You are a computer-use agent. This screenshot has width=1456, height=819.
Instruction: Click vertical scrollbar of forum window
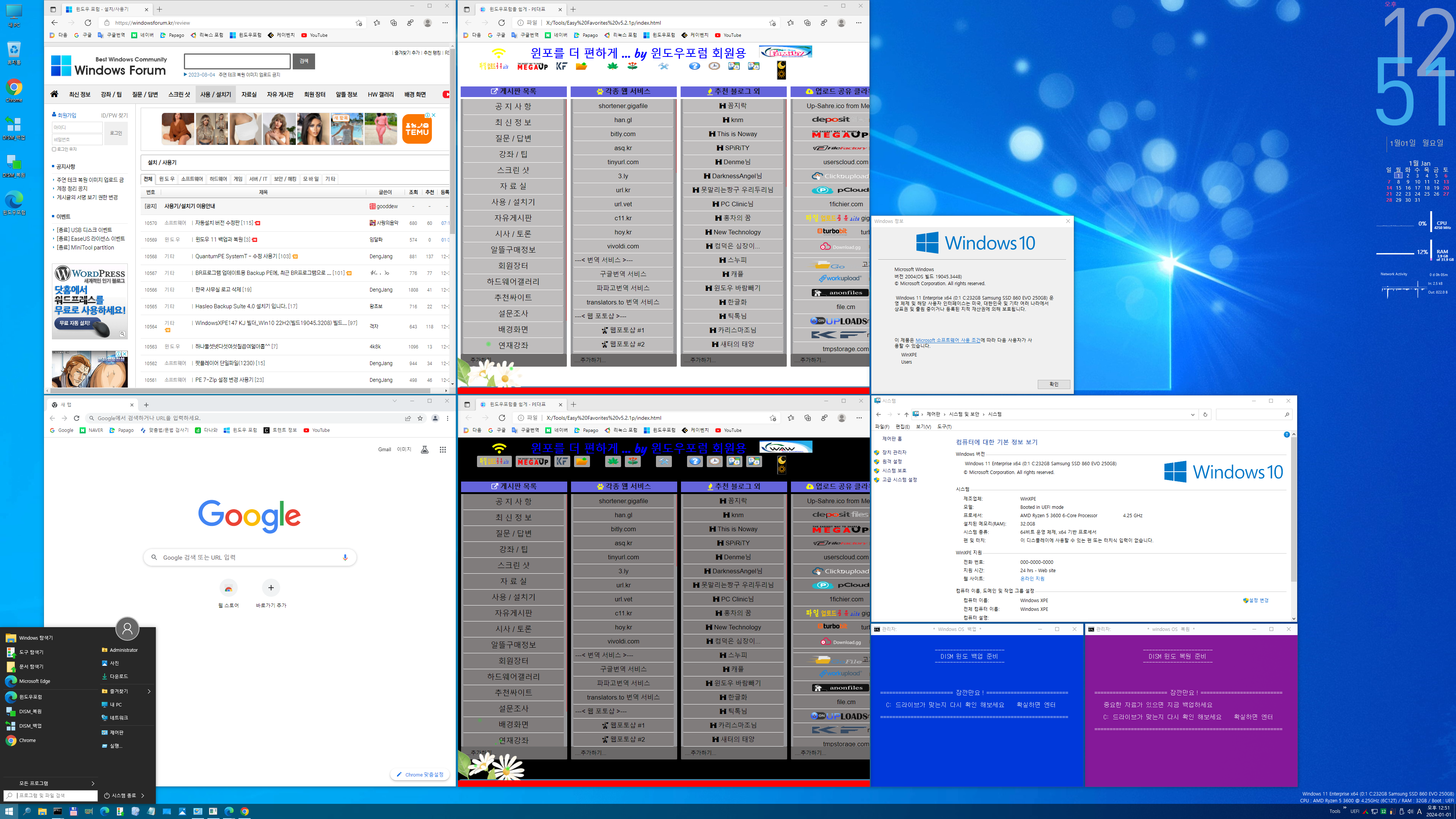point(452,141)
